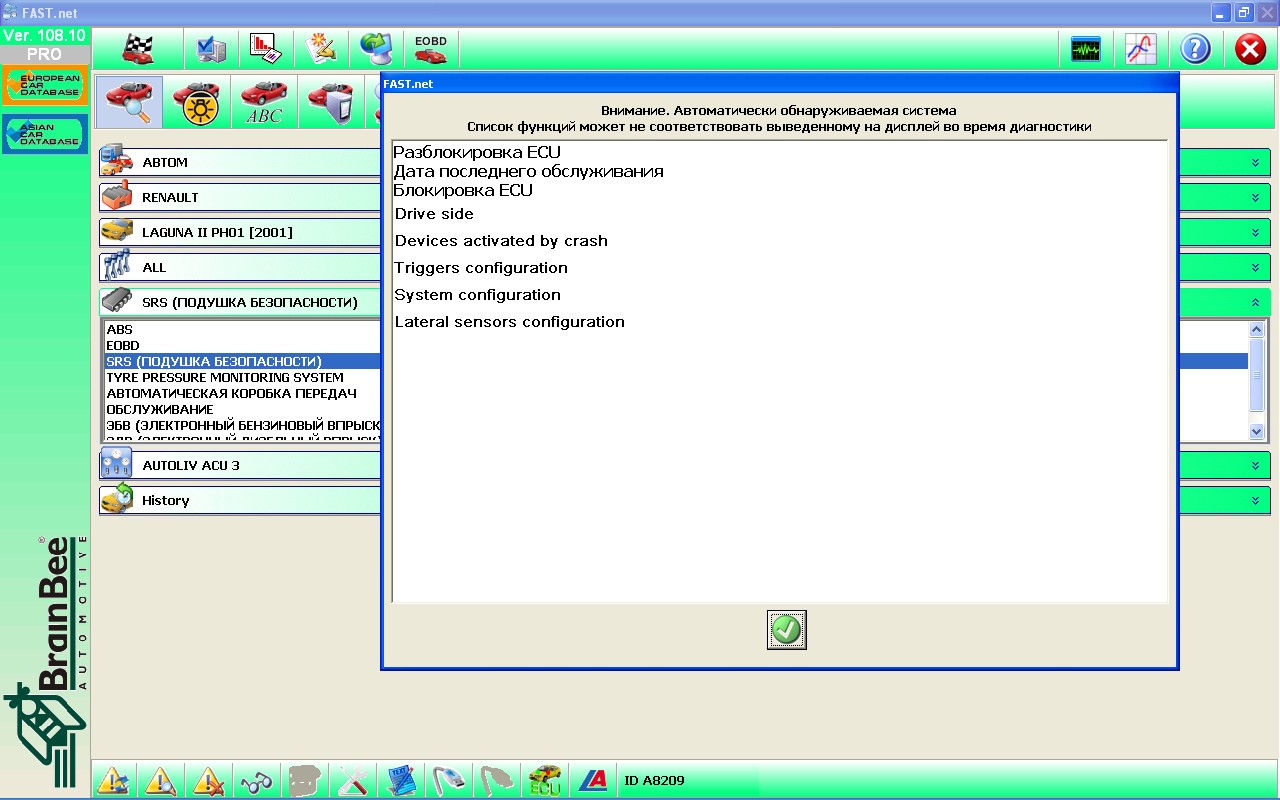Click the red X exit icon

tap(1250, 49)
